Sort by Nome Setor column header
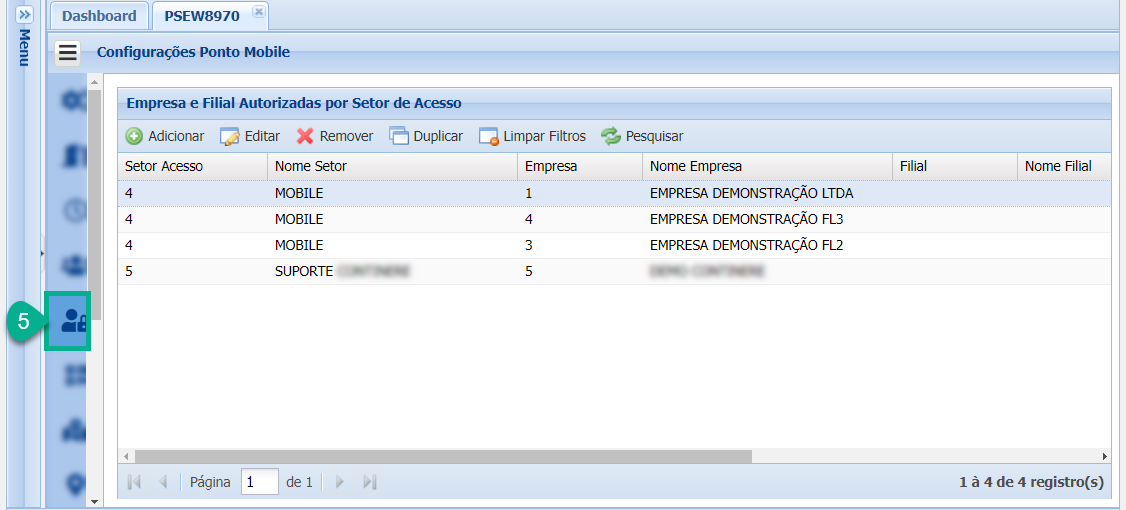The height and width of the screenshot is (510, 1126). tap(391, 166)
